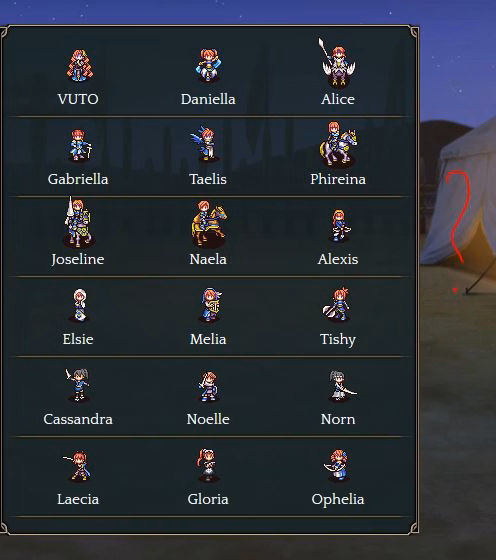Viewport: 496px width, 560px height.
Task: Choose Melia holding the shield
Action: (x=211, y=305)
